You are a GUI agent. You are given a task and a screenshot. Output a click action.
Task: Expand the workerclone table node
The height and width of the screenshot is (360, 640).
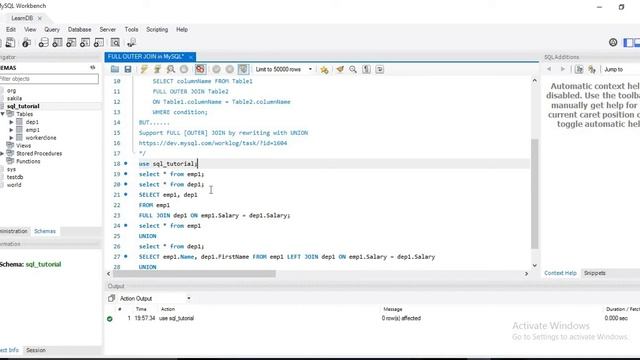tap(11, 138)
